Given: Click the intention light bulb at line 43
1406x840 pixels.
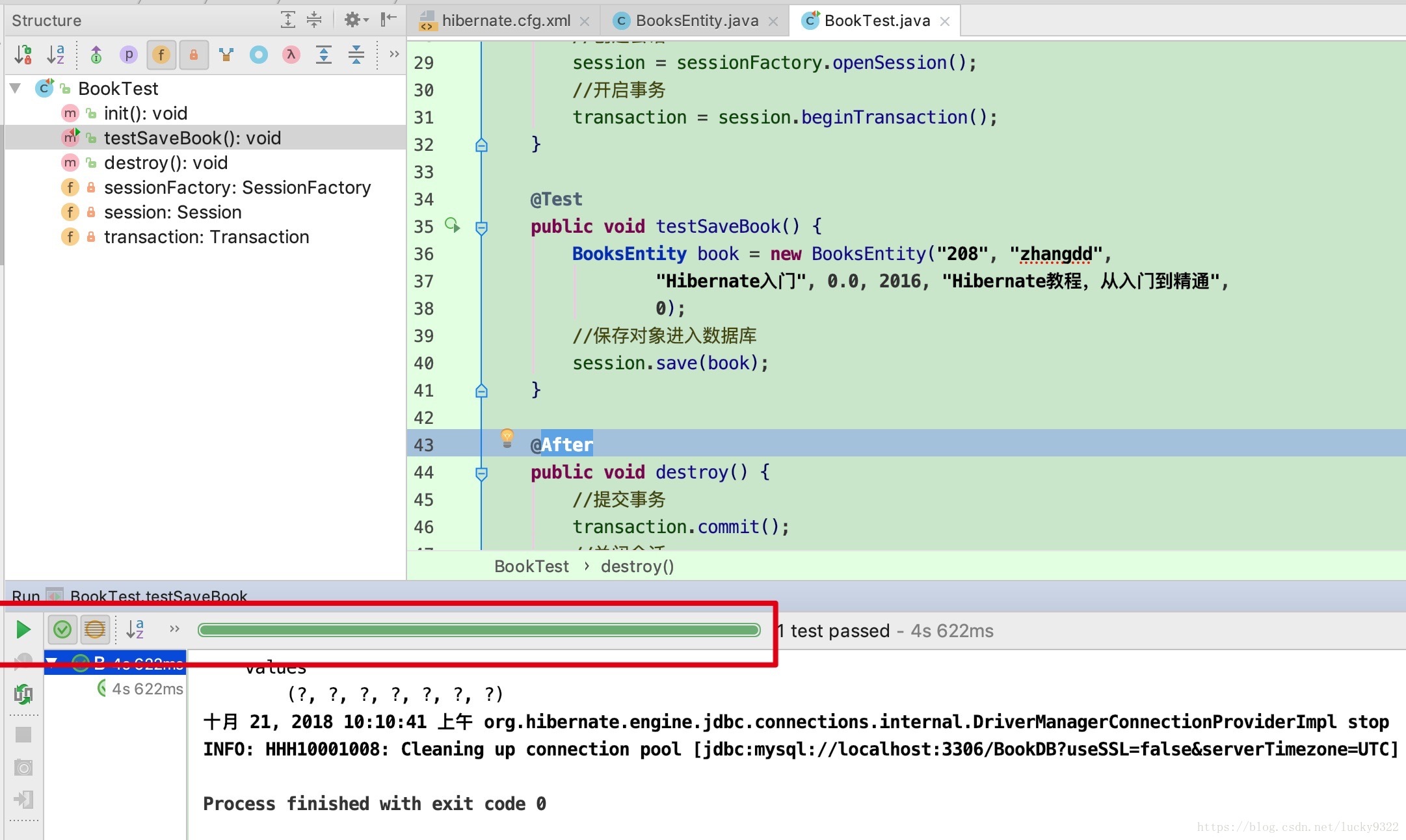Looking at the screenshot, I should [507, 439].
